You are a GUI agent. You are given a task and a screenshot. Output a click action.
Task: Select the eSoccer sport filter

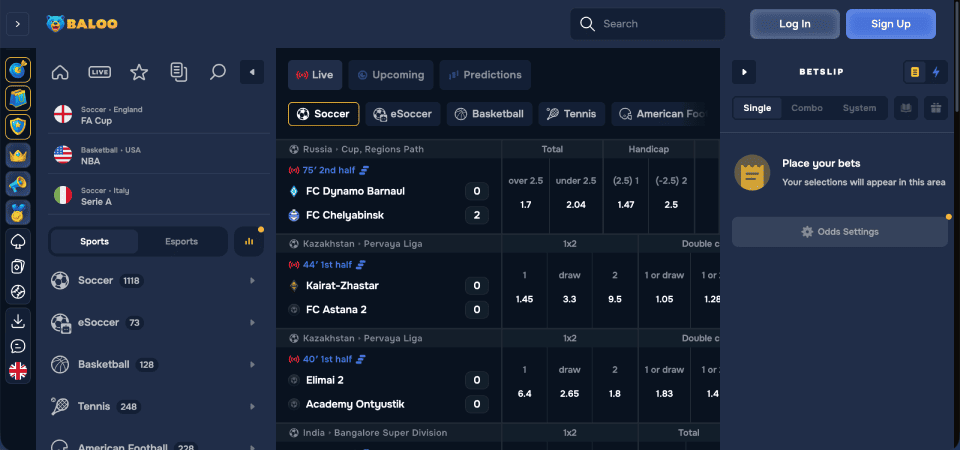tap(403, 114)
